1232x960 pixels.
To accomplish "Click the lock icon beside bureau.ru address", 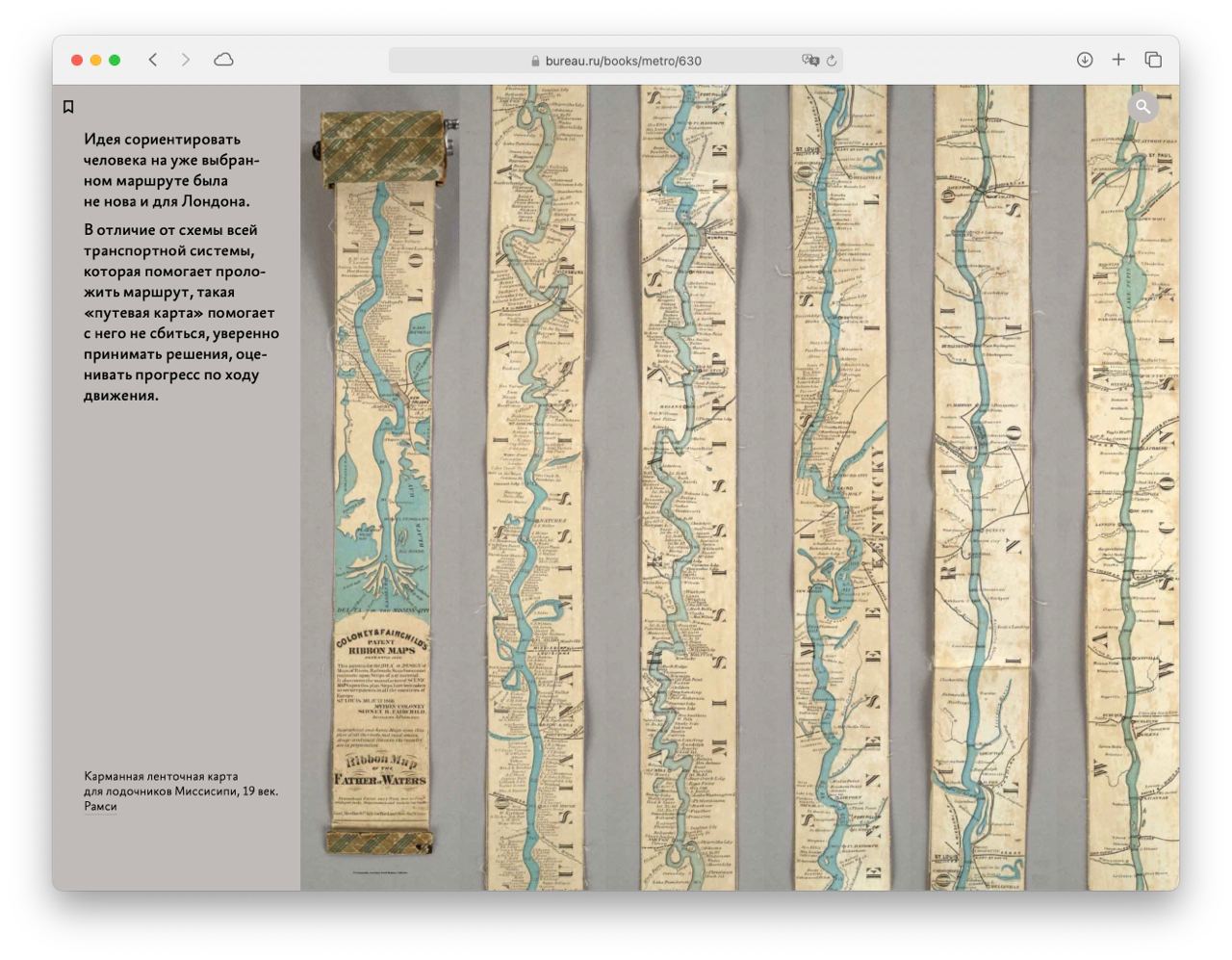I will (536, 61).
